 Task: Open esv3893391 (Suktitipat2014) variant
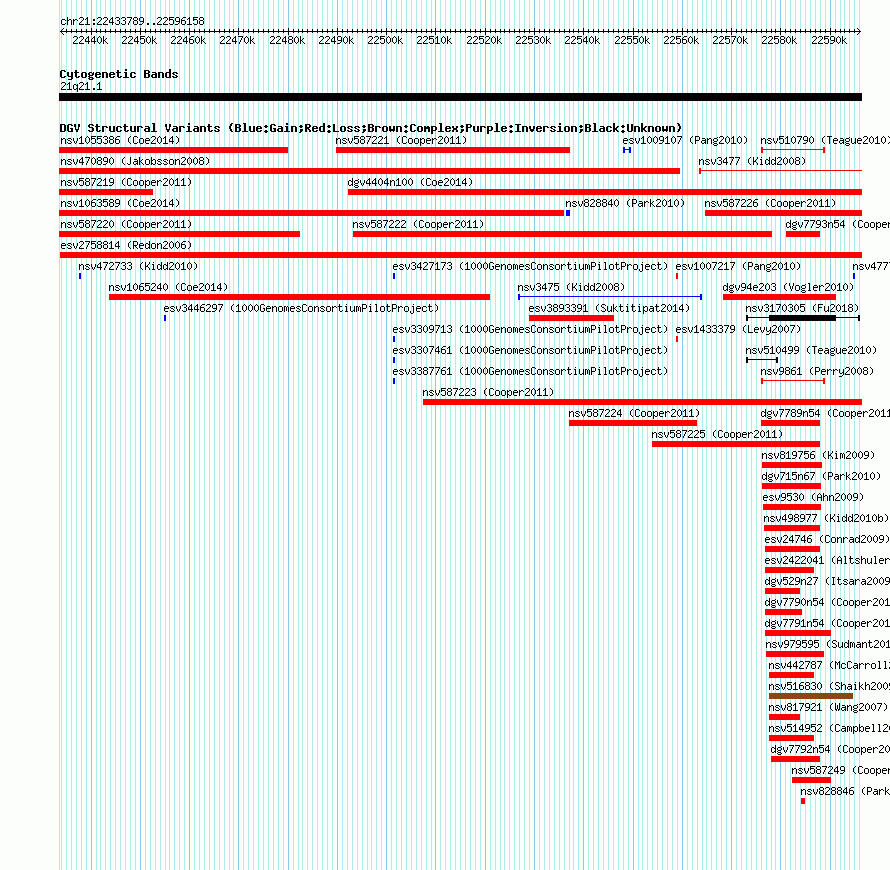(x=571, y=318)
